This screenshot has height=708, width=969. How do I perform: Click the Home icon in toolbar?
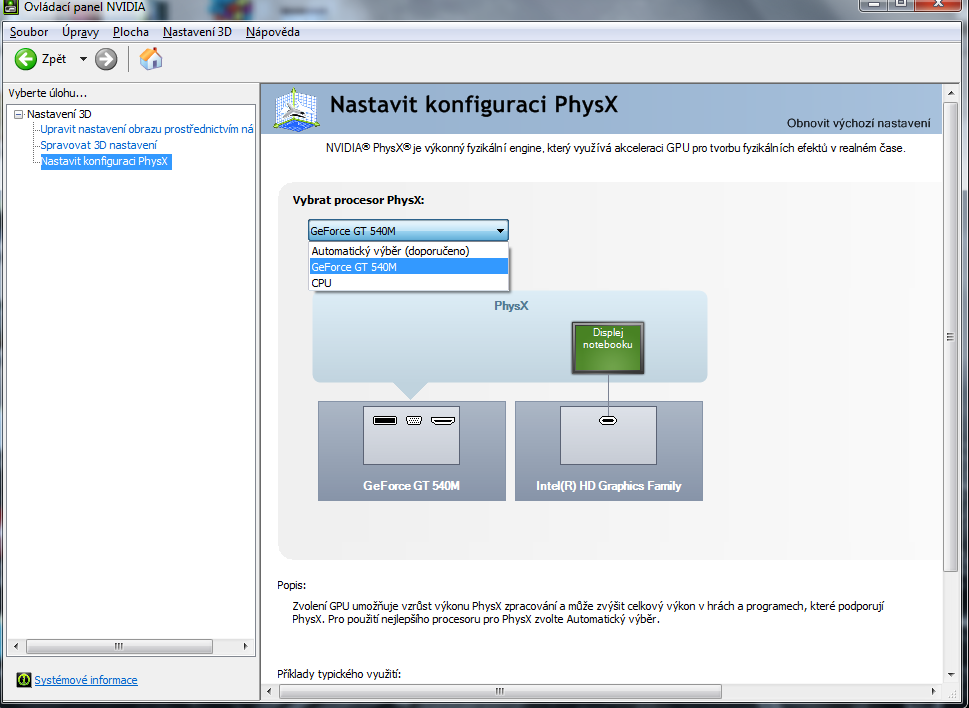pos(151,59)
